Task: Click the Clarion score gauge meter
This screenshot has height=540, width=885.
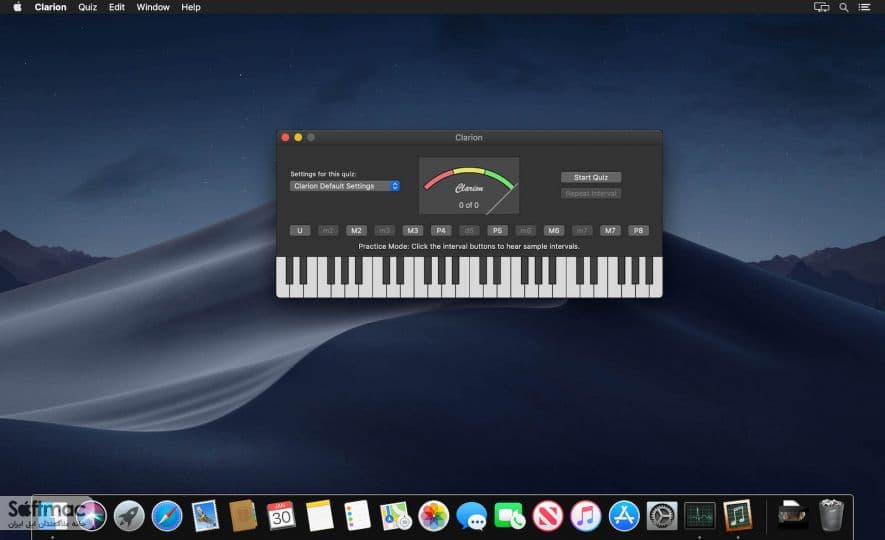Action: tap(469, 186)
